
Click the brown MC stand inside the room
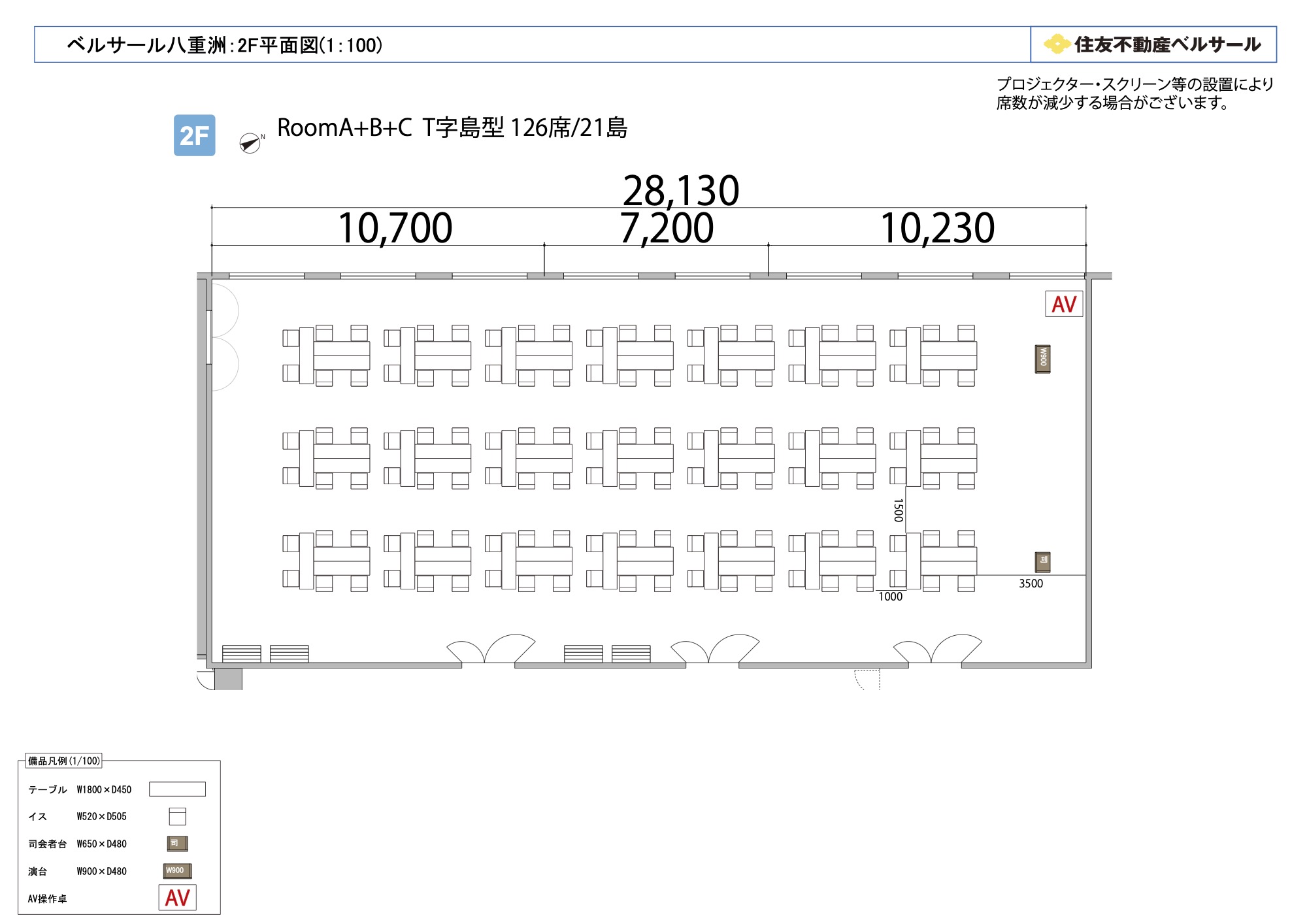pyautogui.click(x=1043, y=562)
